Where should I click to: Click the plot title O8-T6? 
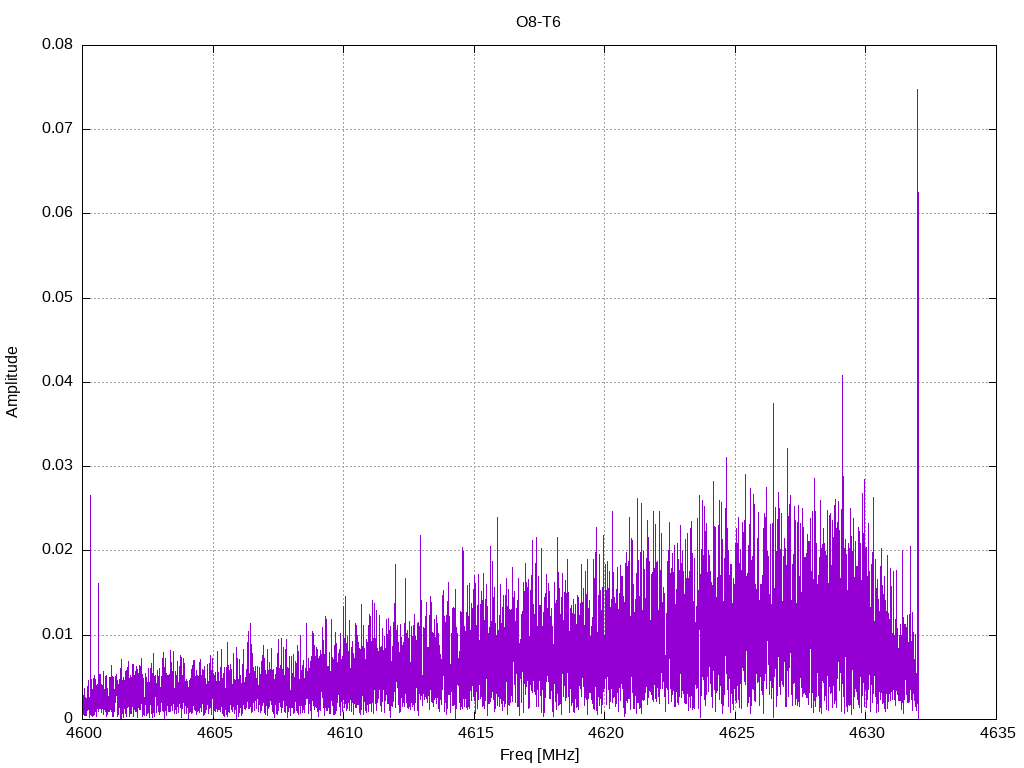pos(538,22)
